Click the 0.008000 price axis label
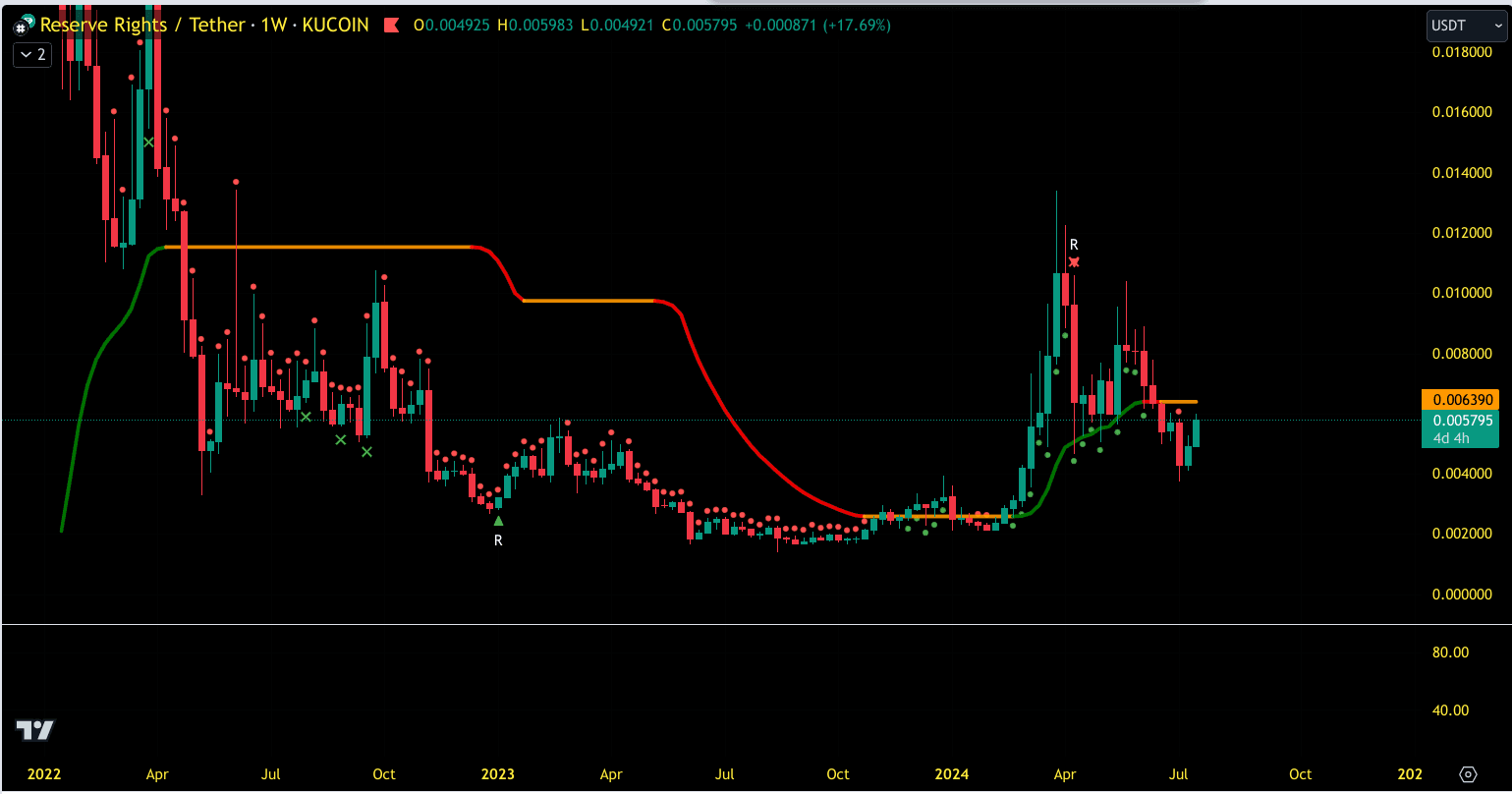Viewport: 1512px width, 794px height. tap(1462, 354)
